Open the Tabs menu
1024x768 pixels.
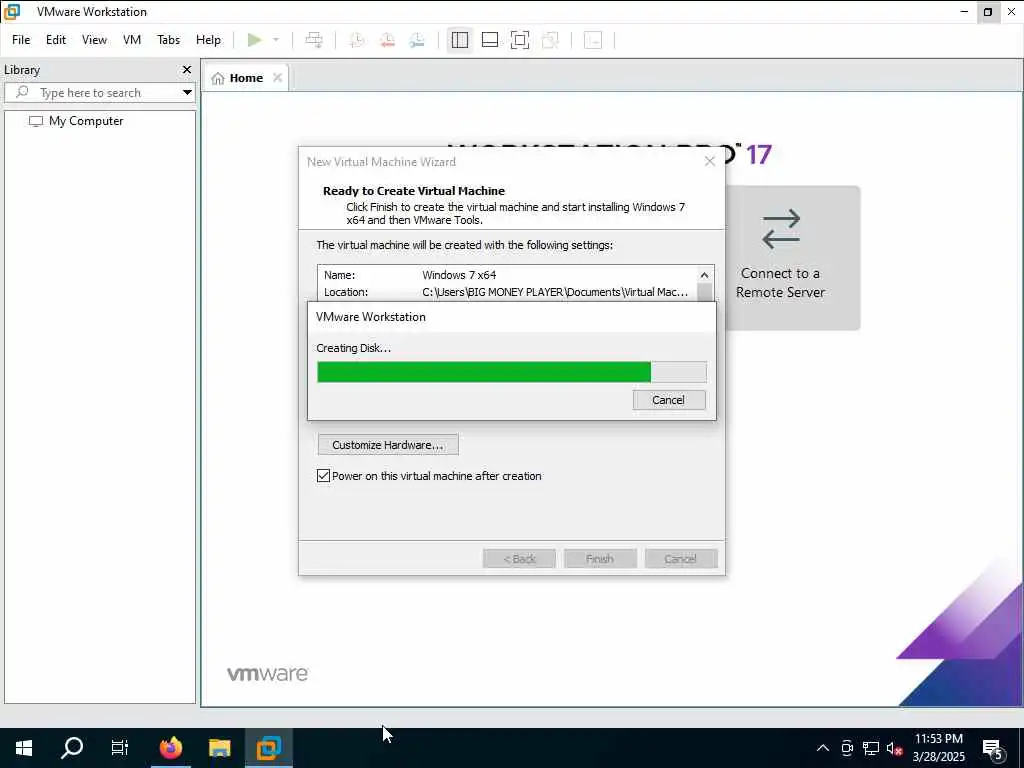point(168,40)
